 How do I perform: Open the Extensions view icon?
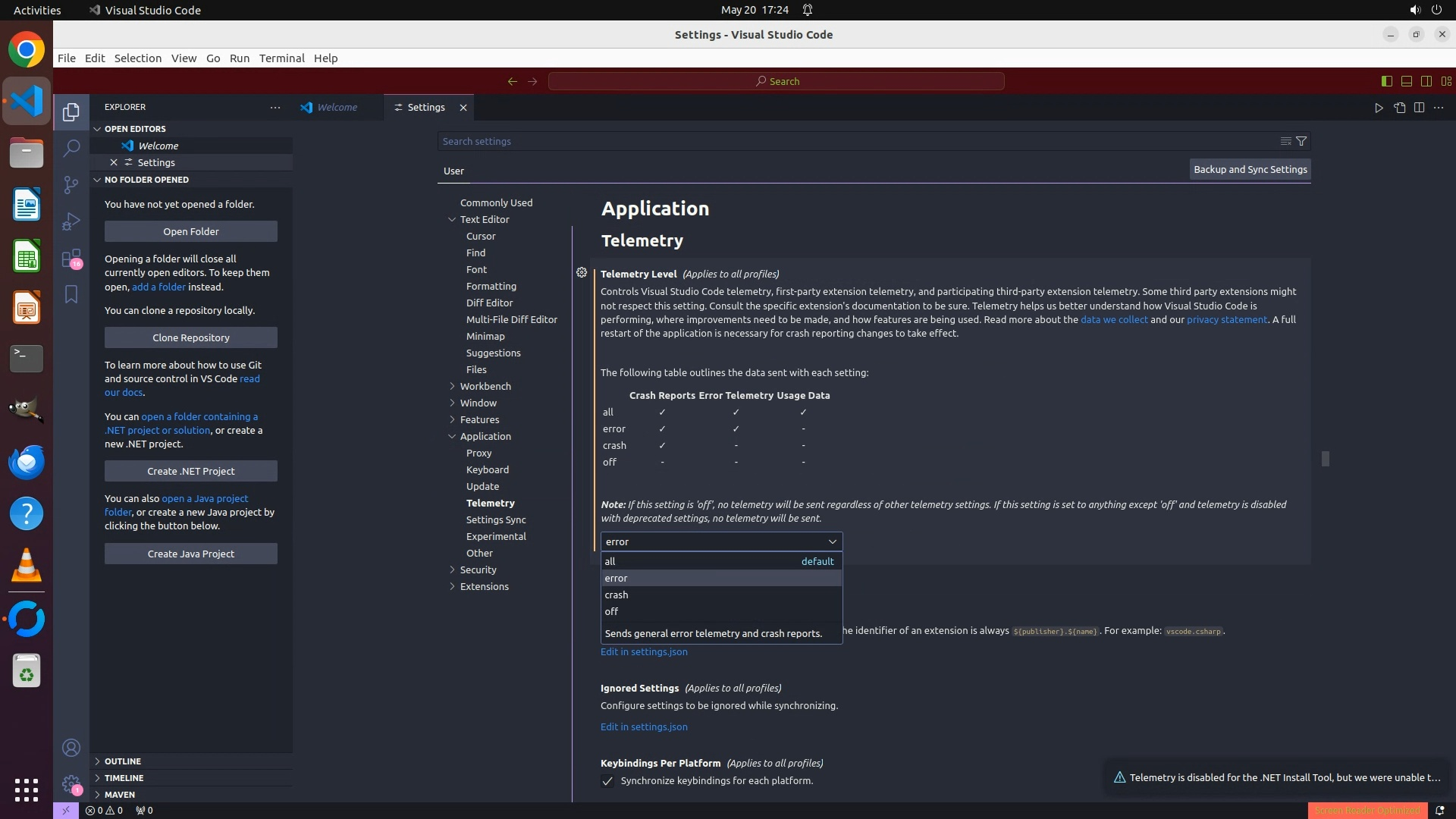pos(71,259)
